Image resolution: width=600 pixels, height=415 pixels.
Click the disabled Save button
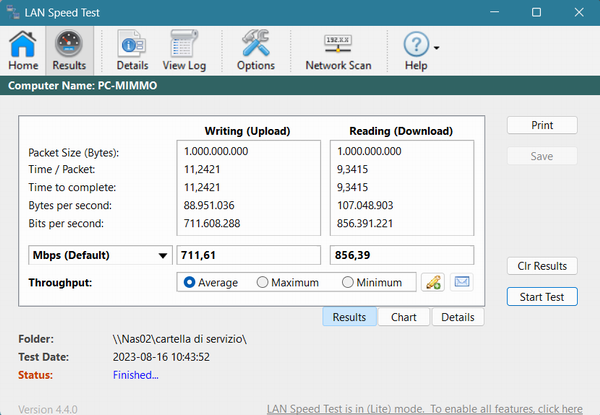(542, 156)
